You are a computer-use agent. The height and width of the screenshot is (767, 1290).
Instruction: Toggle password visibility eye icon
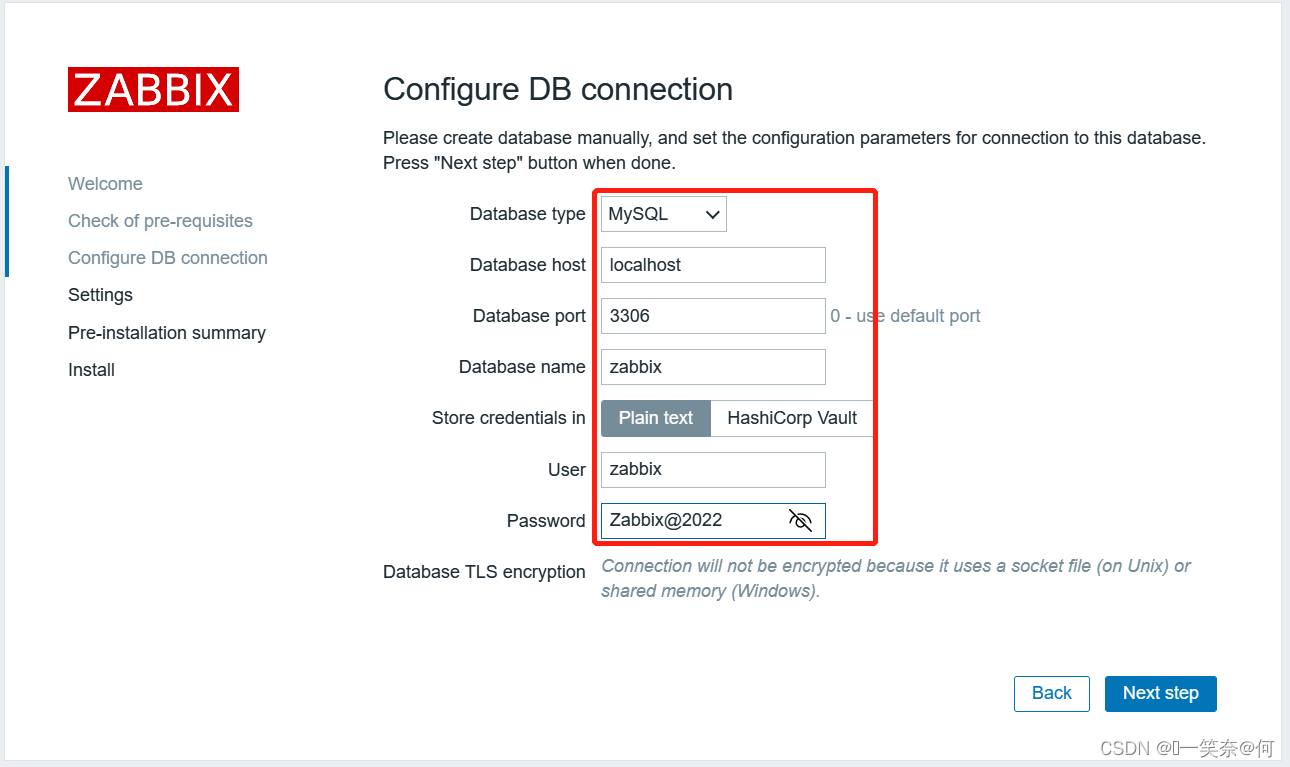pyautogui.click(x=800, y=520)
